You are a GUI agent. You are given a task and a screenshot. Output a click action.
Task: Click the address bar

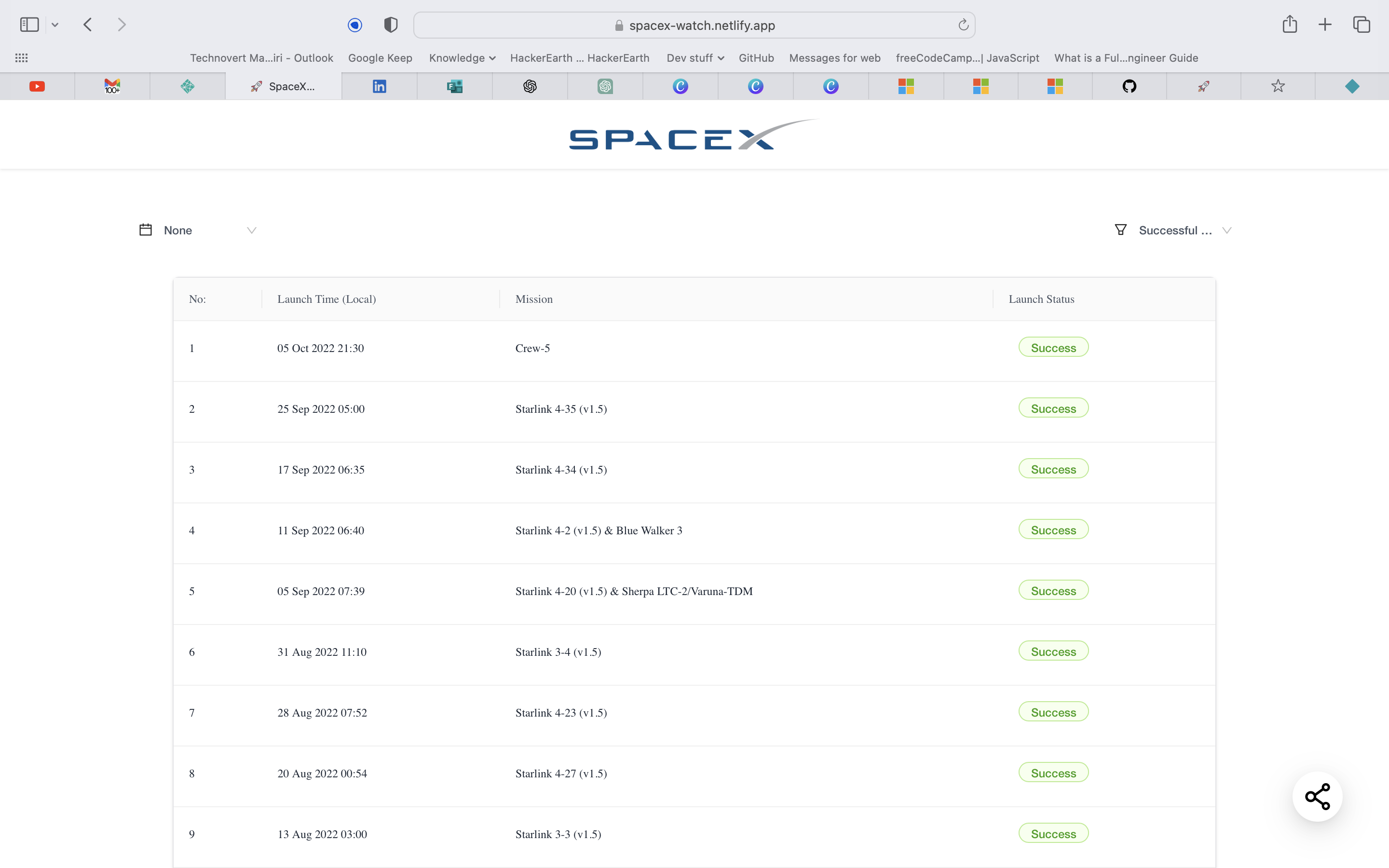click(x=694, y=25)
